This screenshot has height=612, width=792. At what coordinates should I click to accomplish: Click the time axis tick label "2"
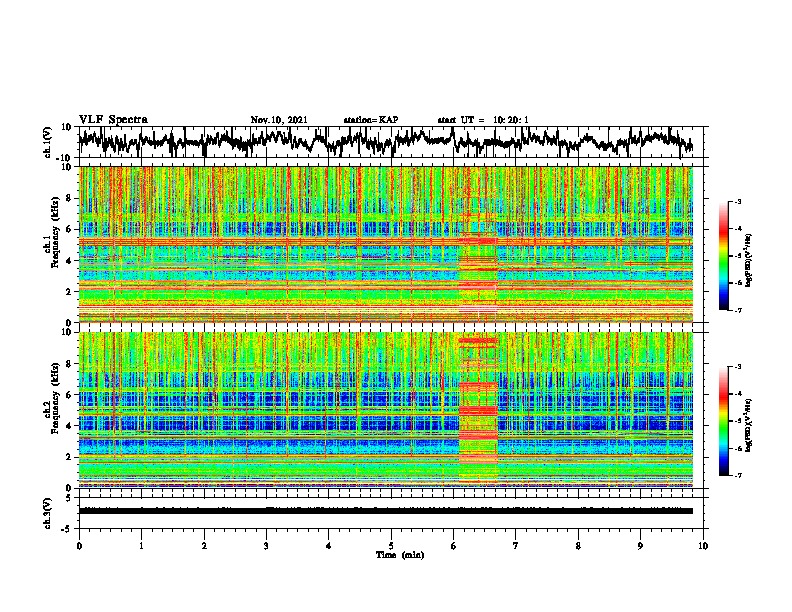click(204, 546)
